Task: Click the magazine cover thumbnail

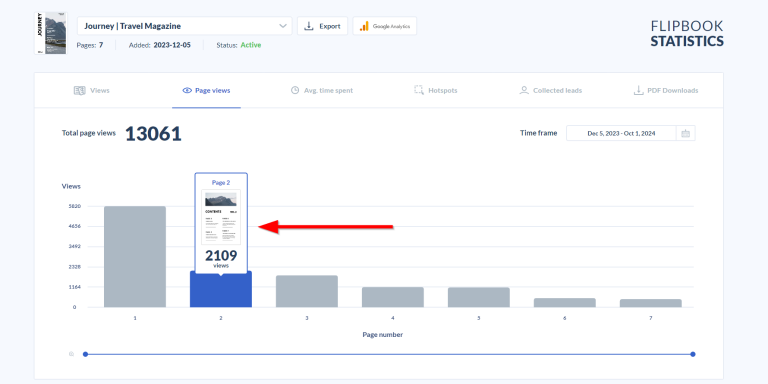Action: tap(50, 33)
